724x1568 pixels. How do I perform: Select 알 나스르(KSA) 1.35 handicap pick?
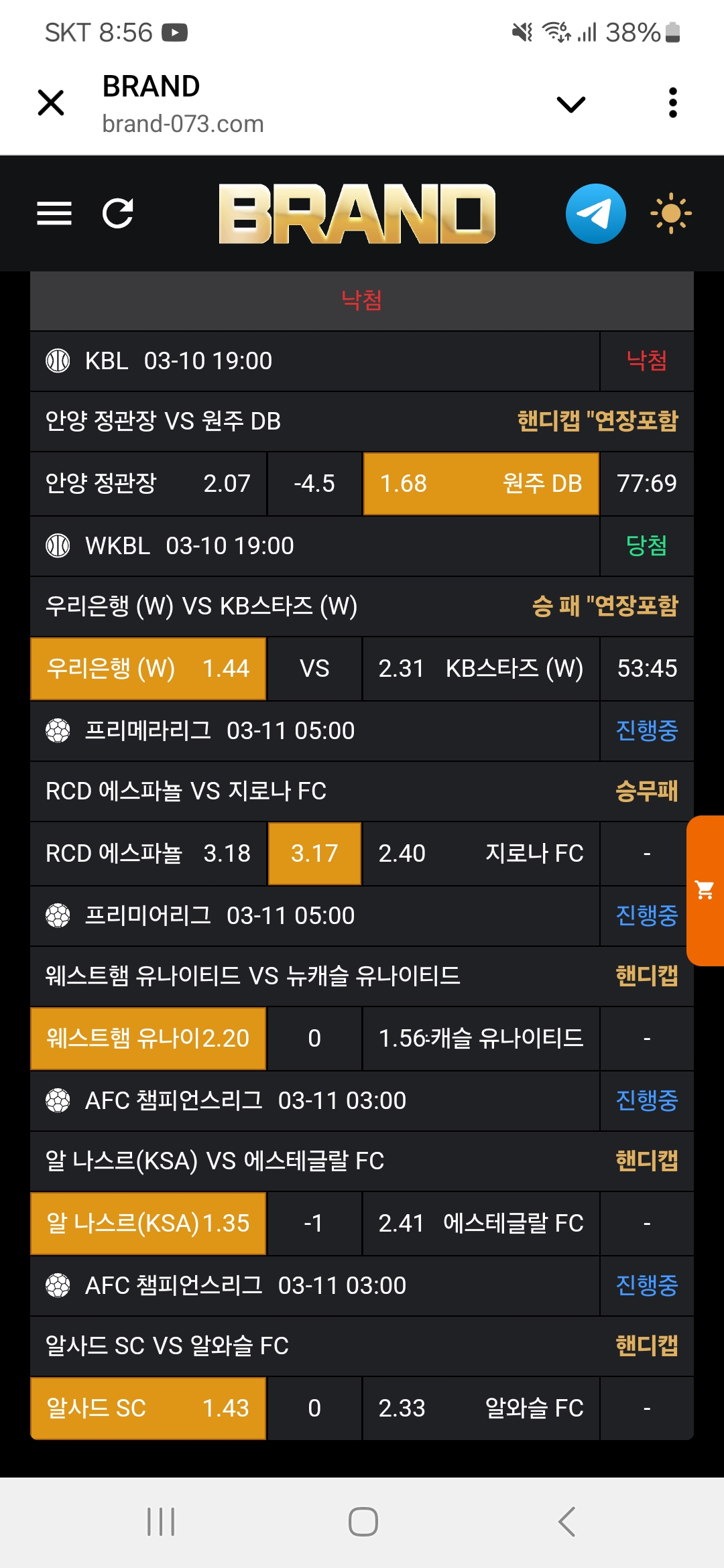[148, 1224]
